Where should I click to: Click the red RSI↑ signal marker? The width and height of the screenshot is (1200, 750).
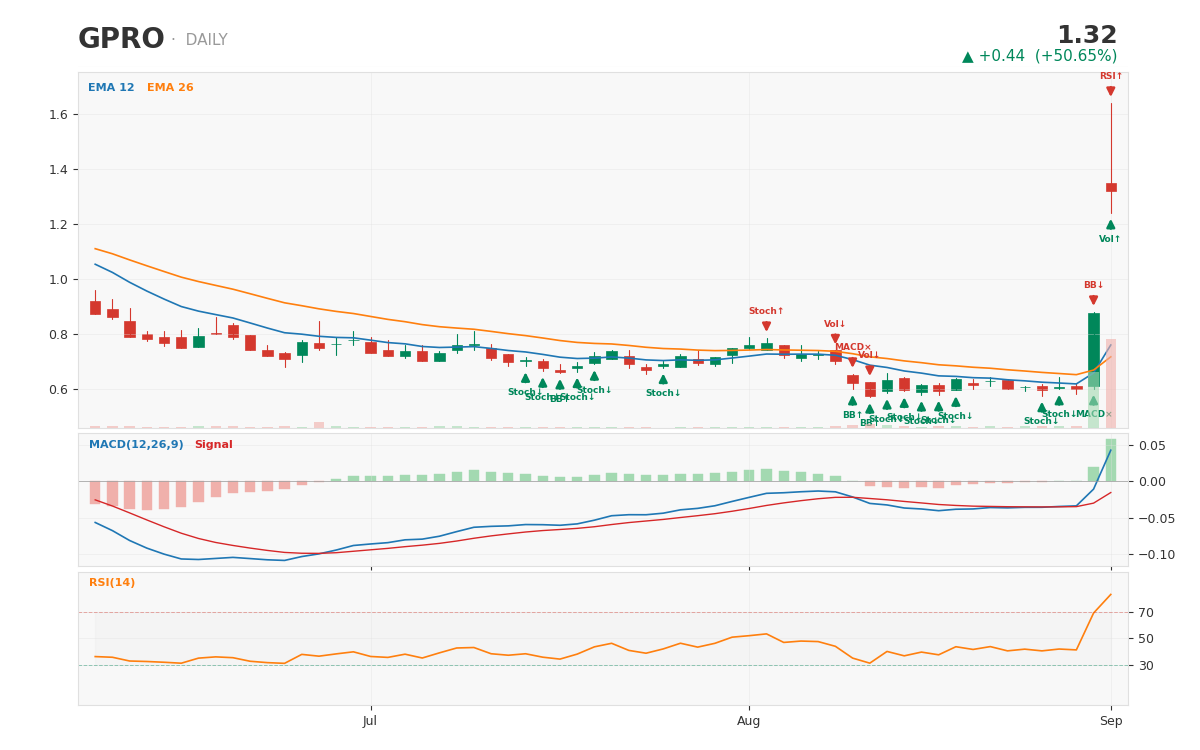click(x=1110, y=91)
